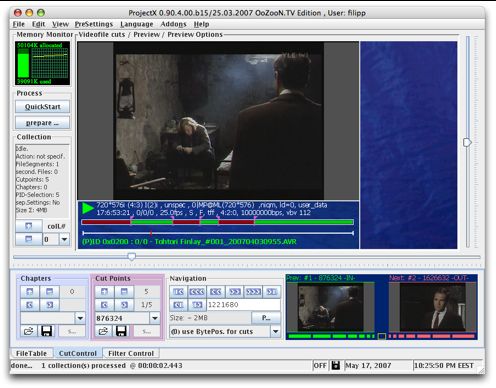Go to the previous cut point
This screenshot has height=388, width=496.
(105, 305)
